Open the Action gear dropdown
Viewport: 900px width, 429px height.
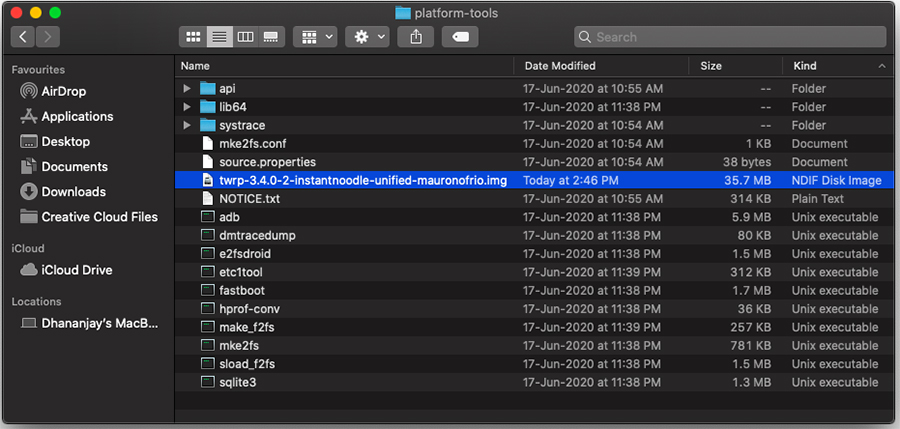pyautogui.click(x=367, y=37)
